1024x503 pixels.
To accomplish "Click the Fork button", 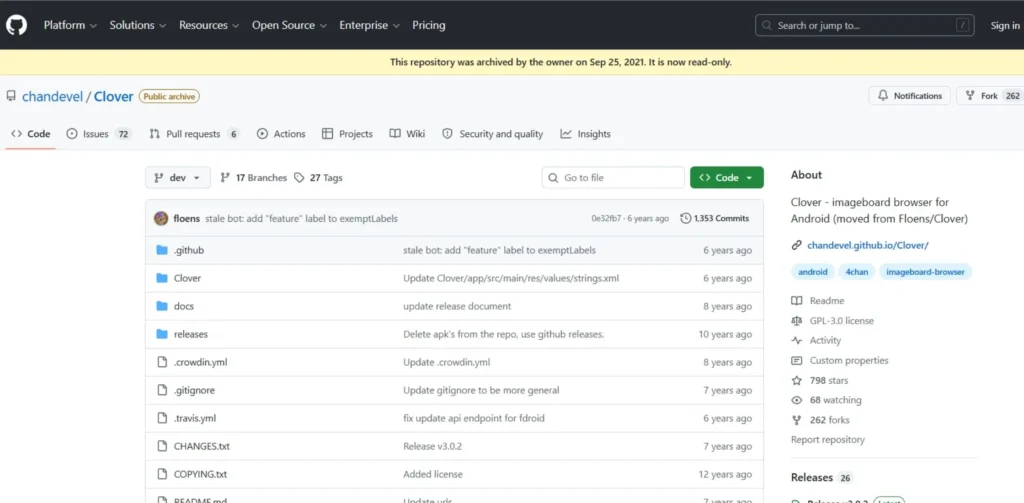I will pos(990,95).
